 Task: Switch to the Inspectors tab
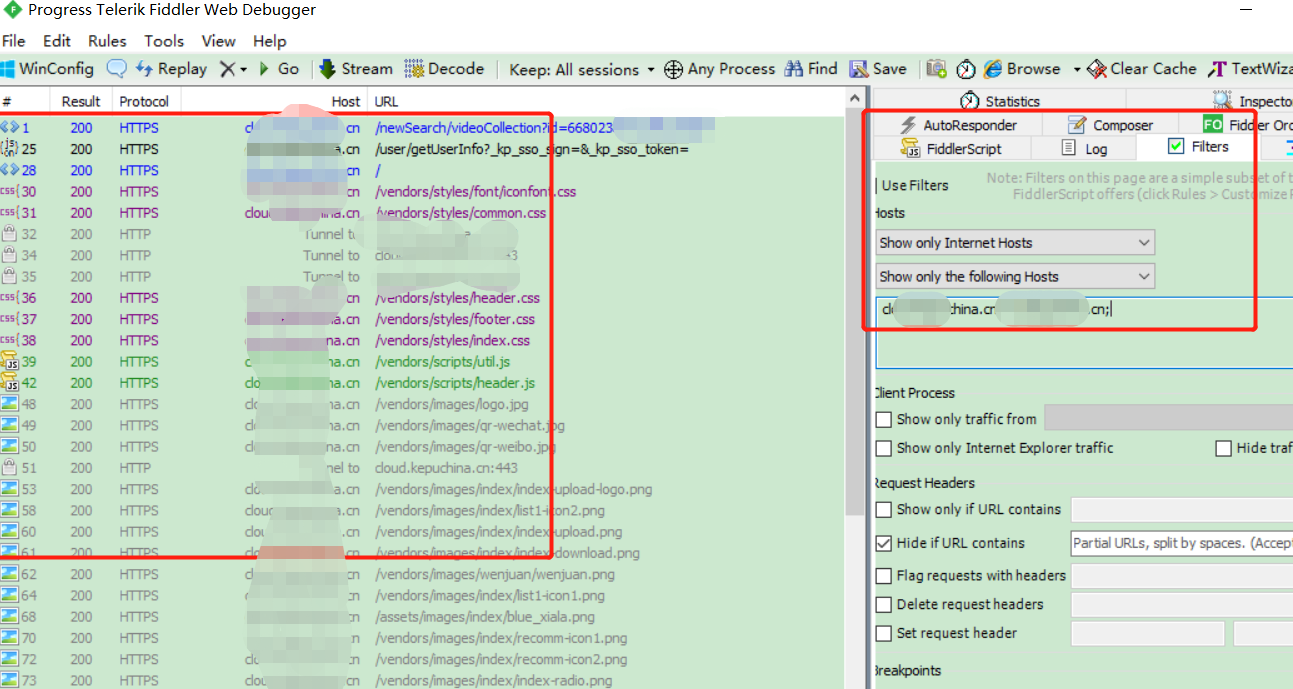pos(1252,101)
